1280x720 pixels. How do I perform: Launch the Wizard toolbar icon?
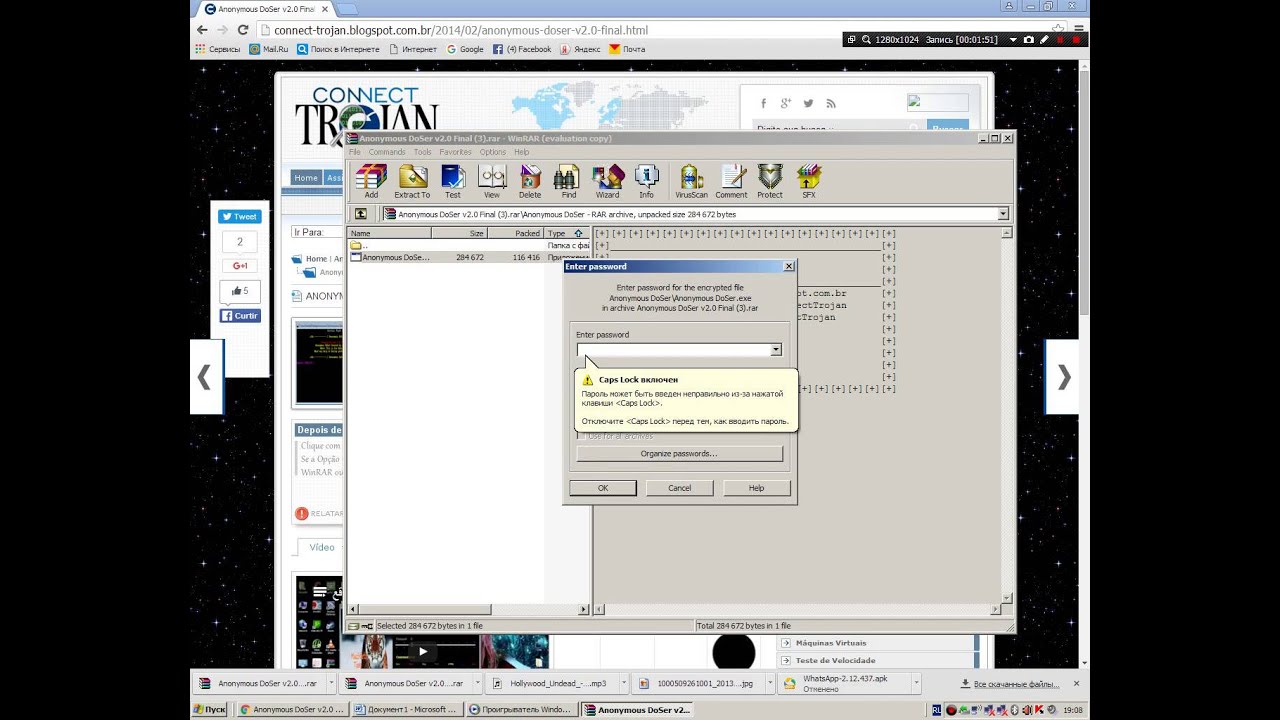coord(607,181)
